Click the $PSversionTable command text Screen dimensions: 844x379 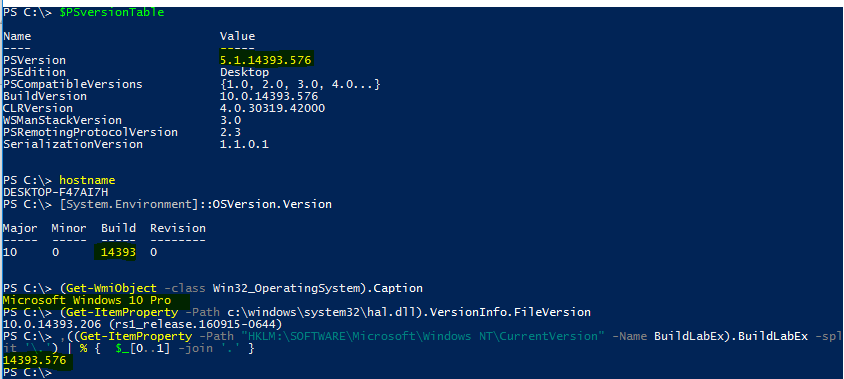tap(111, 12)
